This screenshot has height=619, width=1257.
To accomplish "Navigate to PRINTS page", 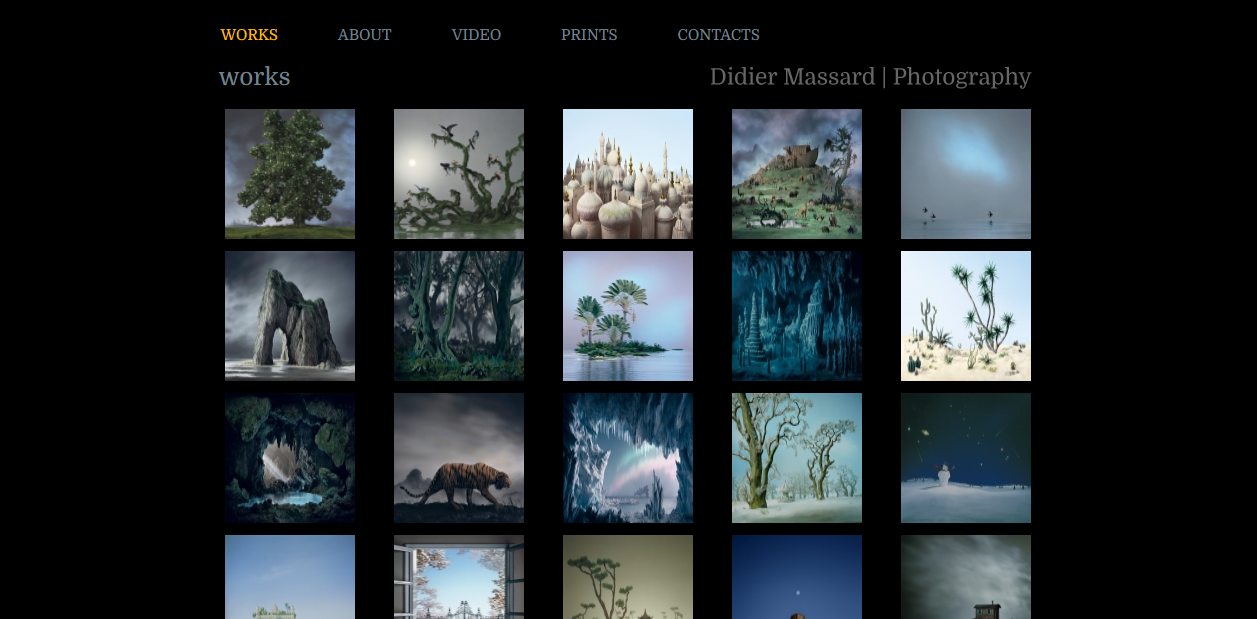I will (589, 35).
